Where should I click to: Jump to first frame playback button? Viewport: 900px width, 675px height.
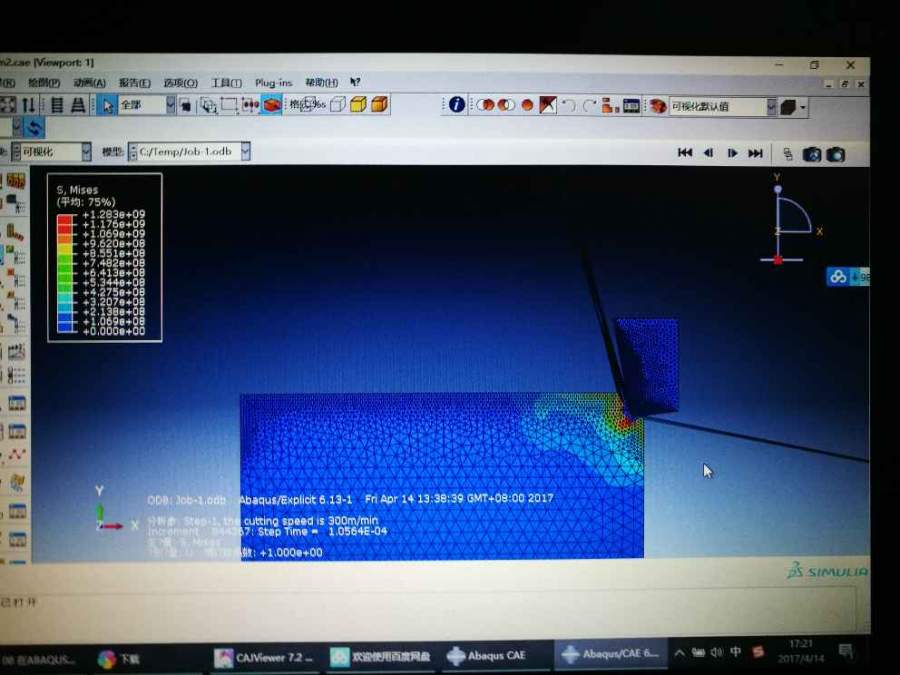coord(685,153)
